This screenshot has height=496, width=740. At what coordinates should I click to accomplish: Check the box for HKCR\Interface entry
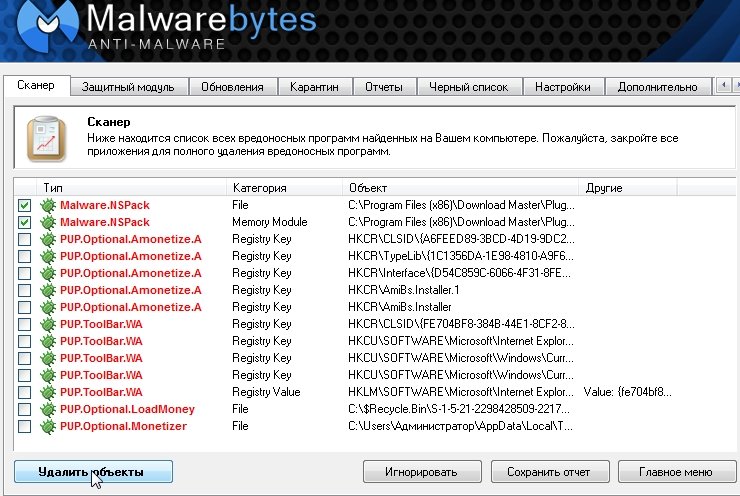point(25,273)
